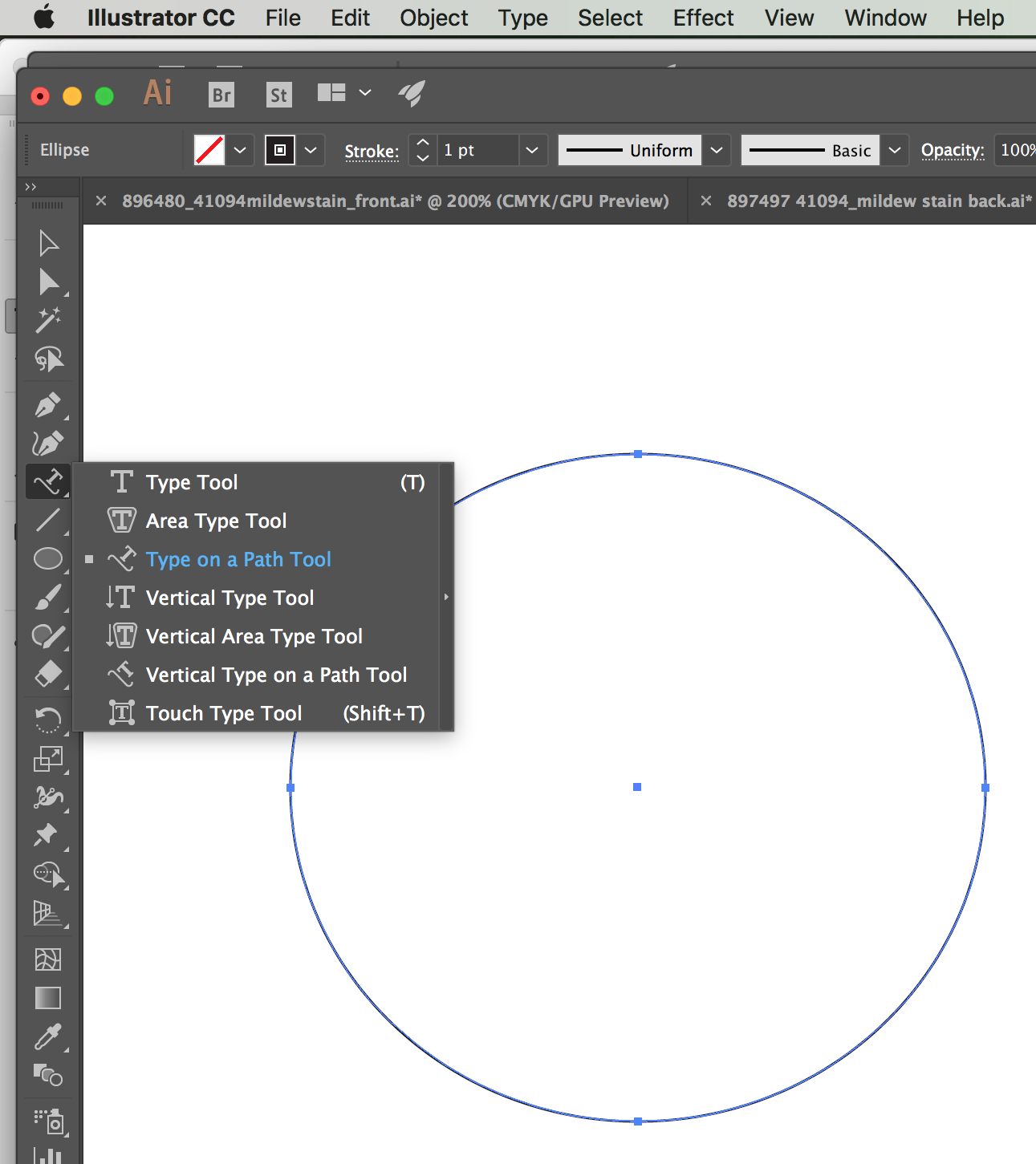Expand the toolbar with double-arrow
This screenshot has width=1036, height=1164.
coord(30,187)
